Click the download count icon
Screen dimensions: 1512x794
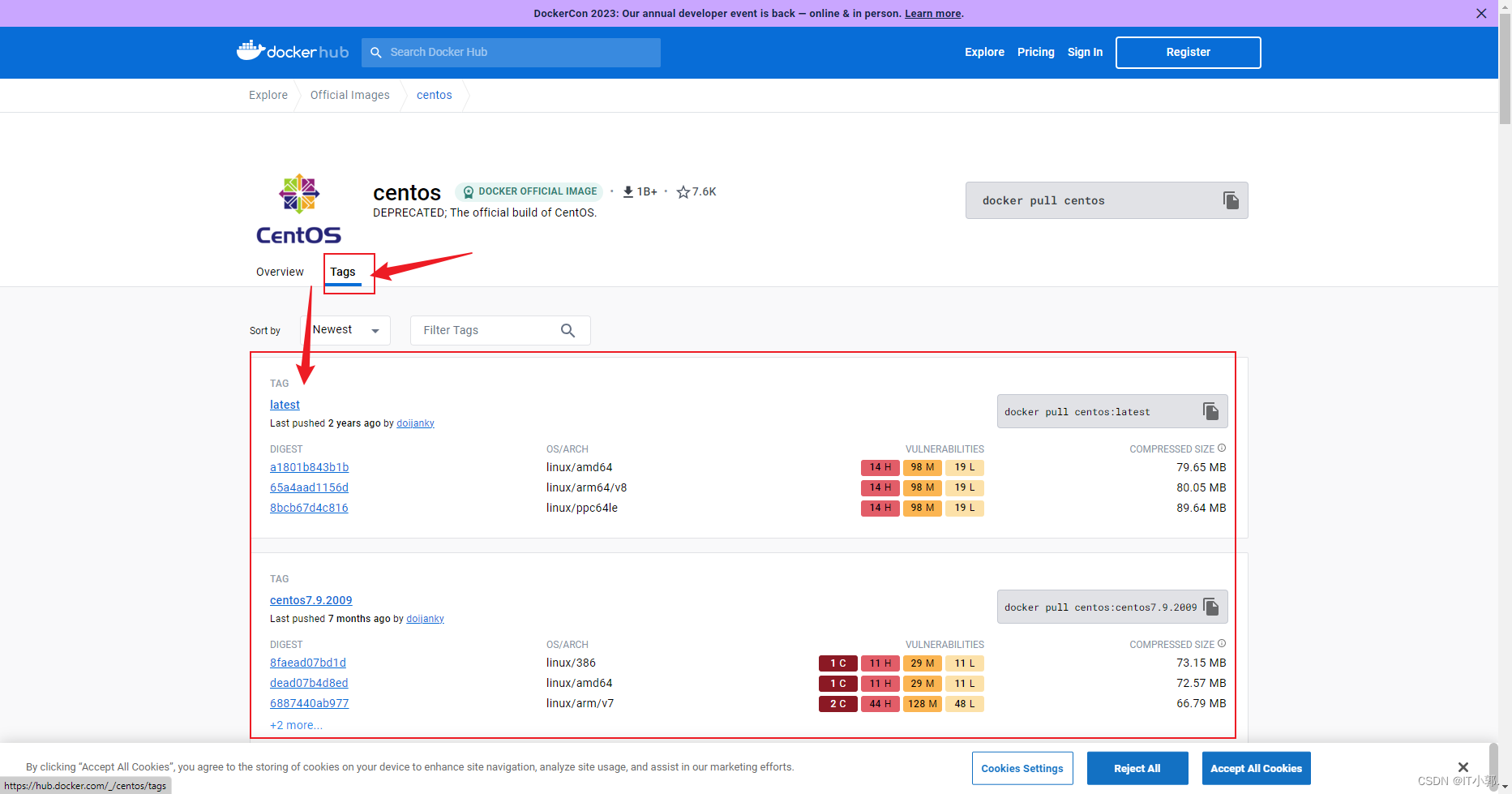(628, 191)
